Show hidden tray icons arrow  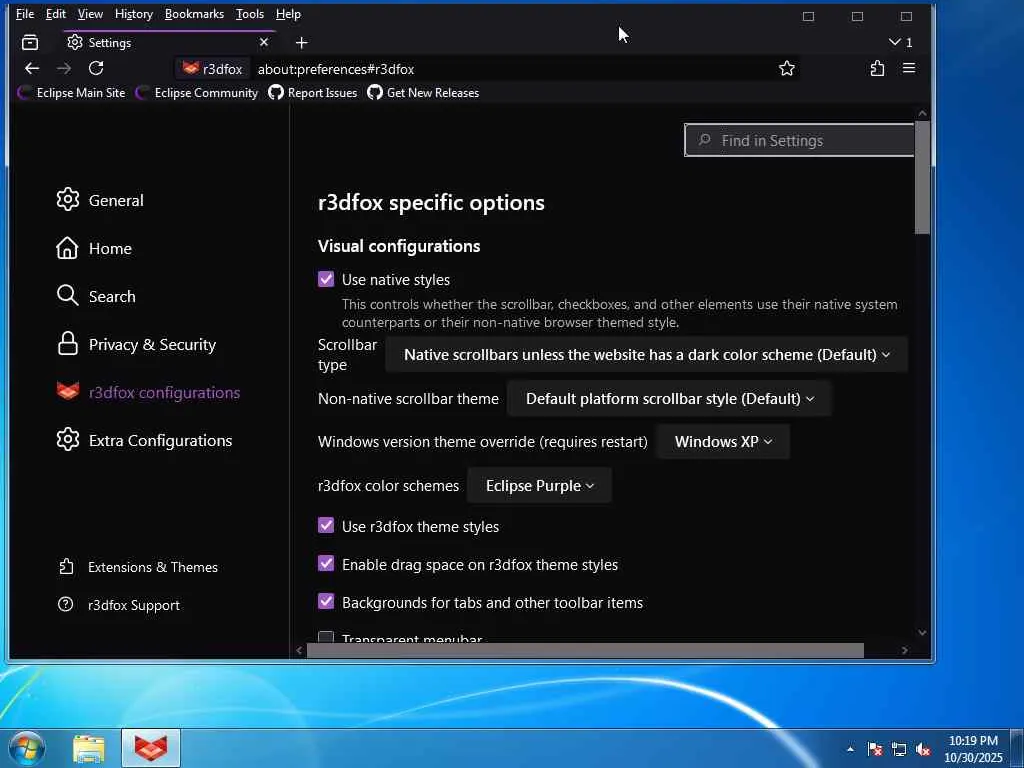pos(850,749)
